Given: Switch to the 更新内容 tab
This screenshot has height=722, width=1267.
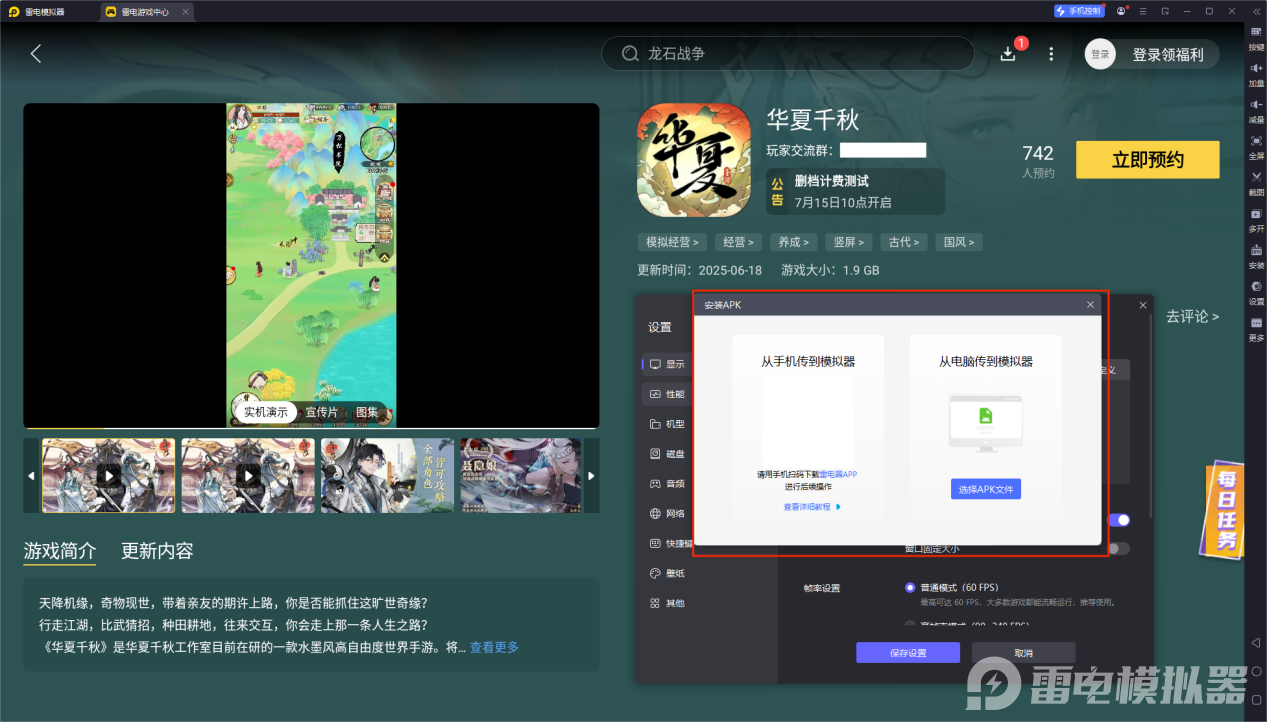Looking at the screenshot, I should (157, 551).
